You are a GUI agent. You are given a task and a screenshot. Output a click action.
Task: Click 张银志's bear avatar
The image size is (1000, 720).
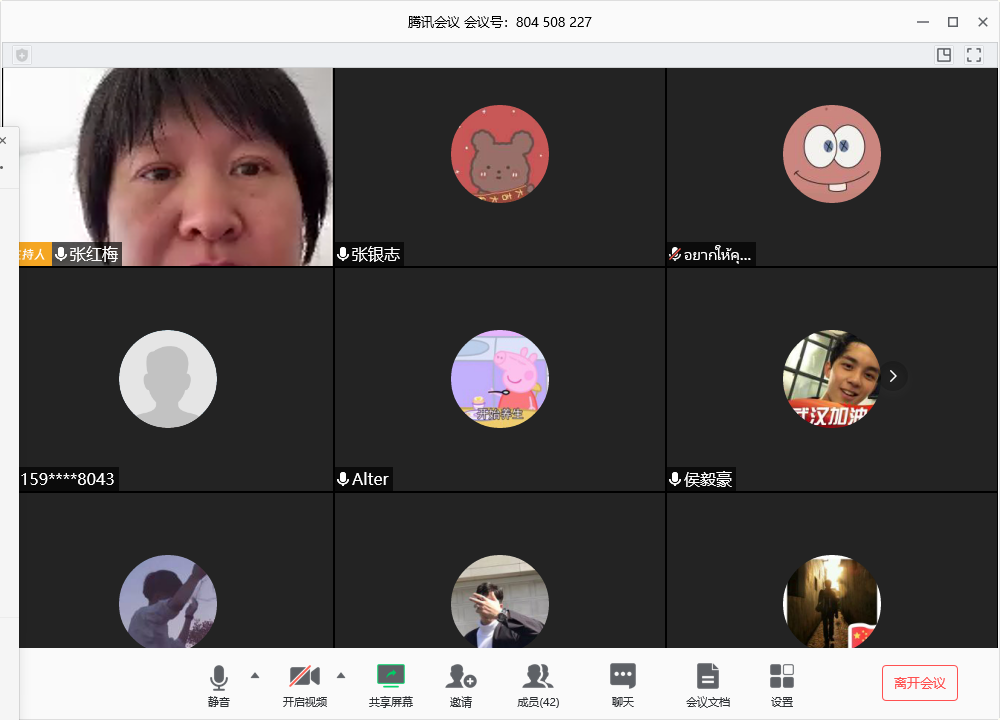pos(500,153)
